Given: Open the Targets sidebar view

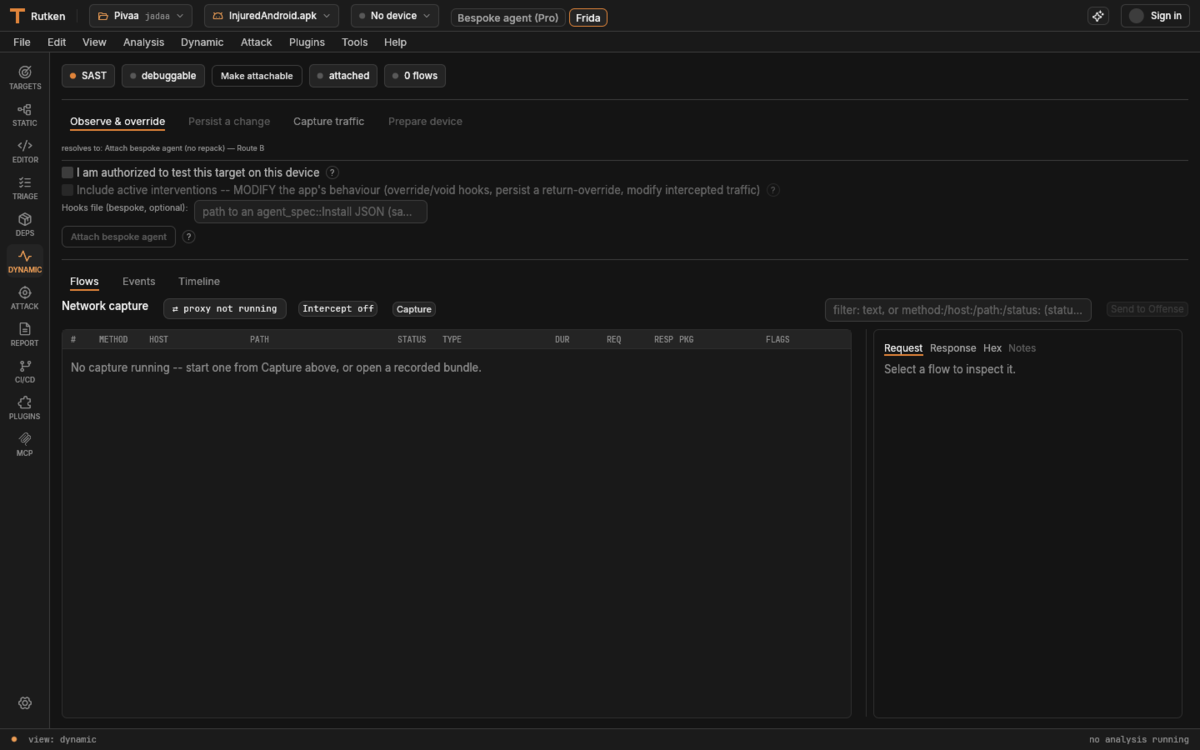Looking at the screenshot, I should (25, 77).
